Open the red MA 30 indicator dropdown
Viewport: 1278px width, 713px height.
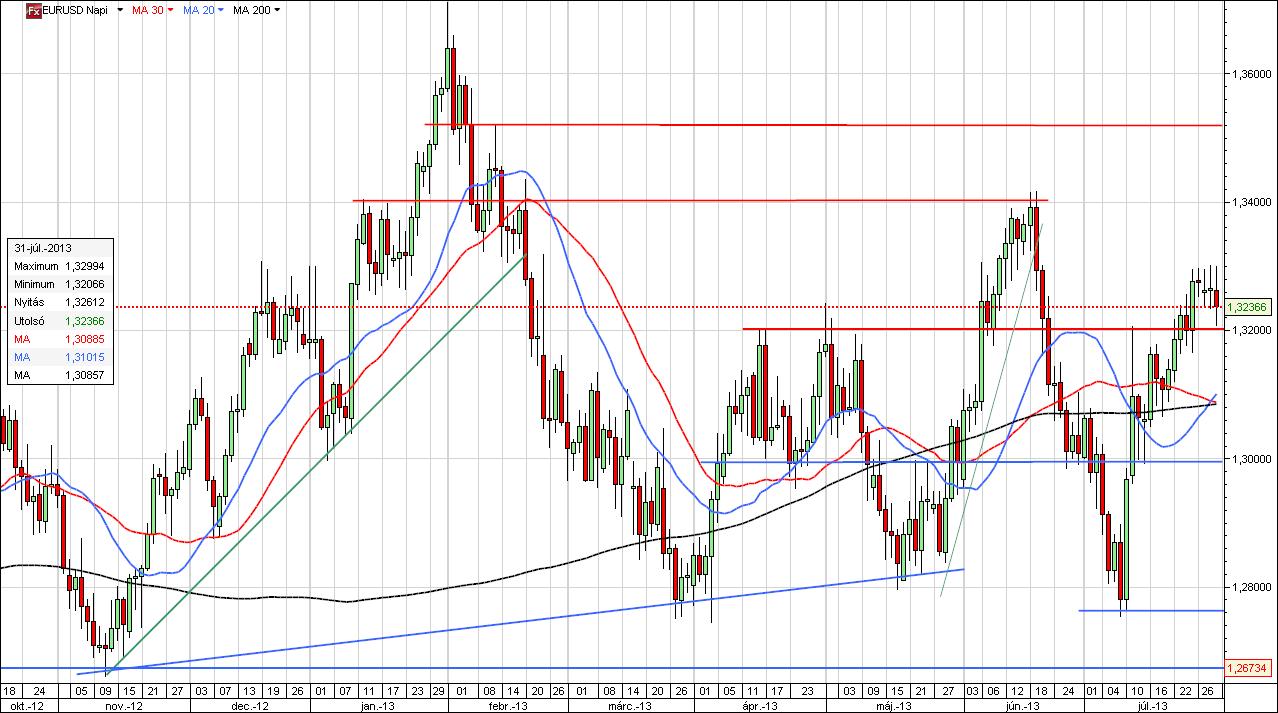pos(170,10)
